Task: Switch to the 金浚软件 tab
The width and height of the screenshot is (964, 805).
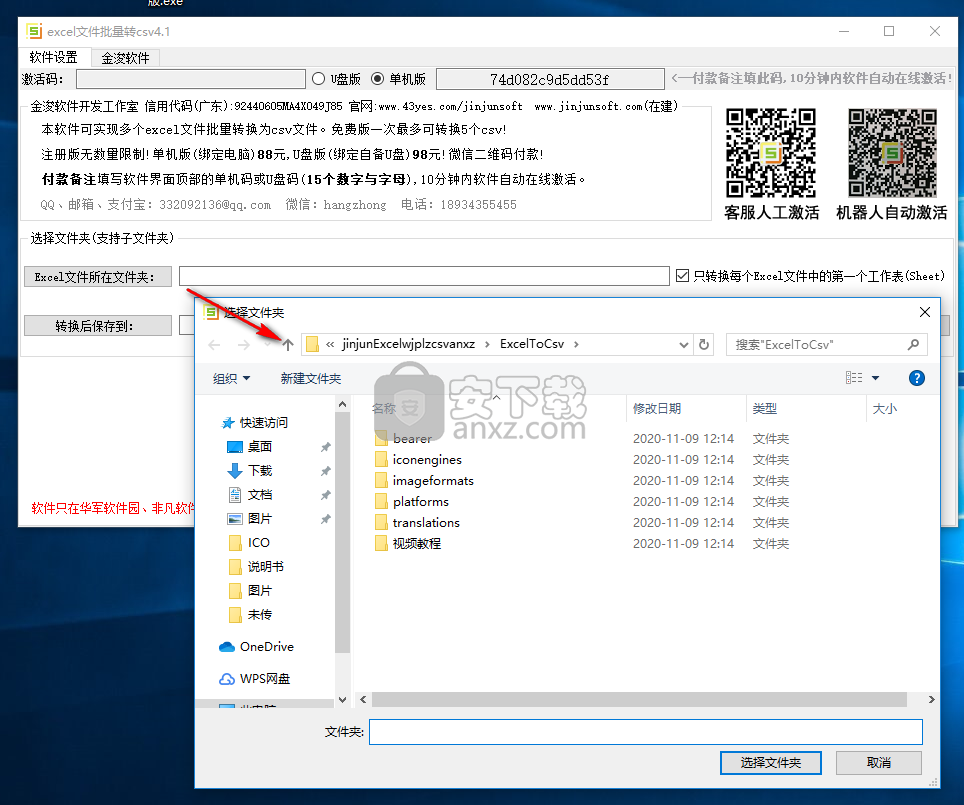Action: coord(125,58)
